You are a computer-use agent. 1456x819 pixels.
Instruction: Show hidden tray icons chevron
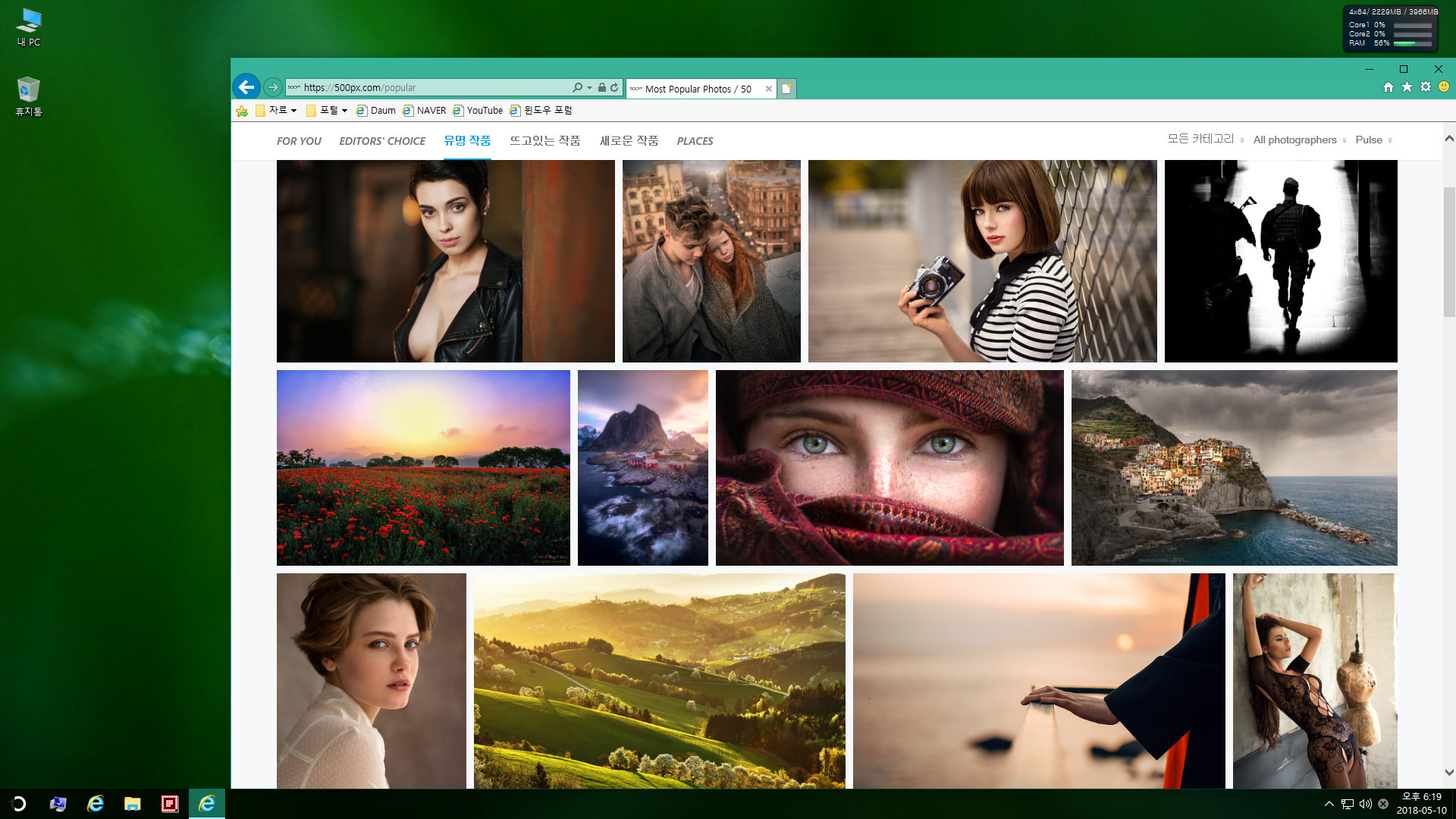(1329, 804)
